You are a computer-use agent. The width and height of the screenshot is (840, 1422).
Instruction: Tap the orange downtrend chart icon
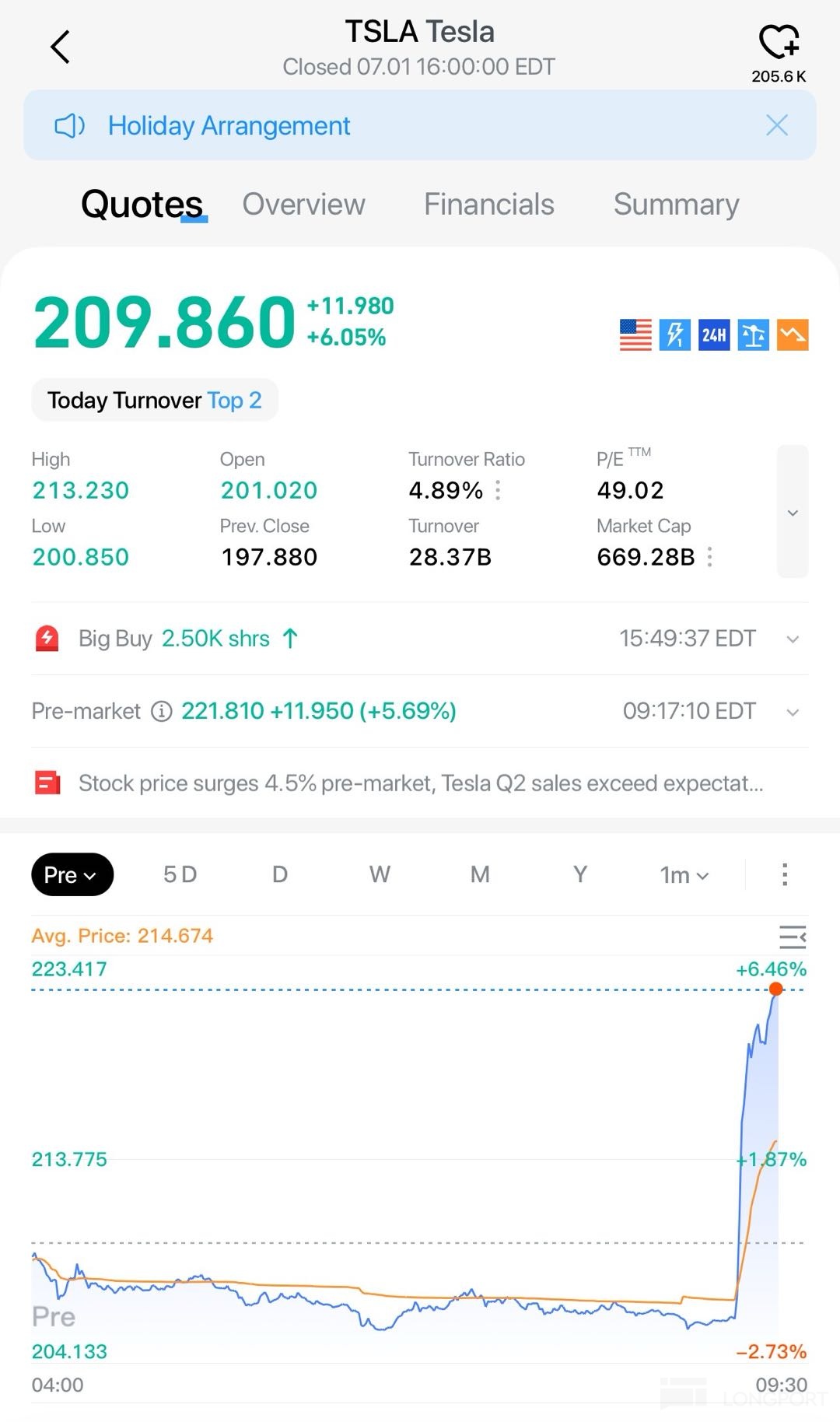click(793, 335)
